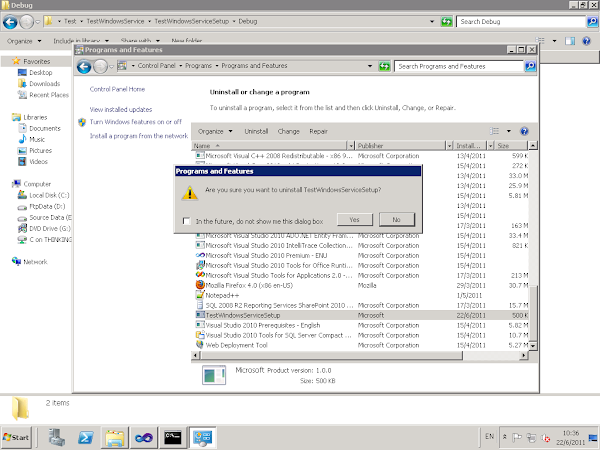Show hidden tray icons arrow
The height and width of the screenshot is (450, 600).
click(x=505, y=437)
